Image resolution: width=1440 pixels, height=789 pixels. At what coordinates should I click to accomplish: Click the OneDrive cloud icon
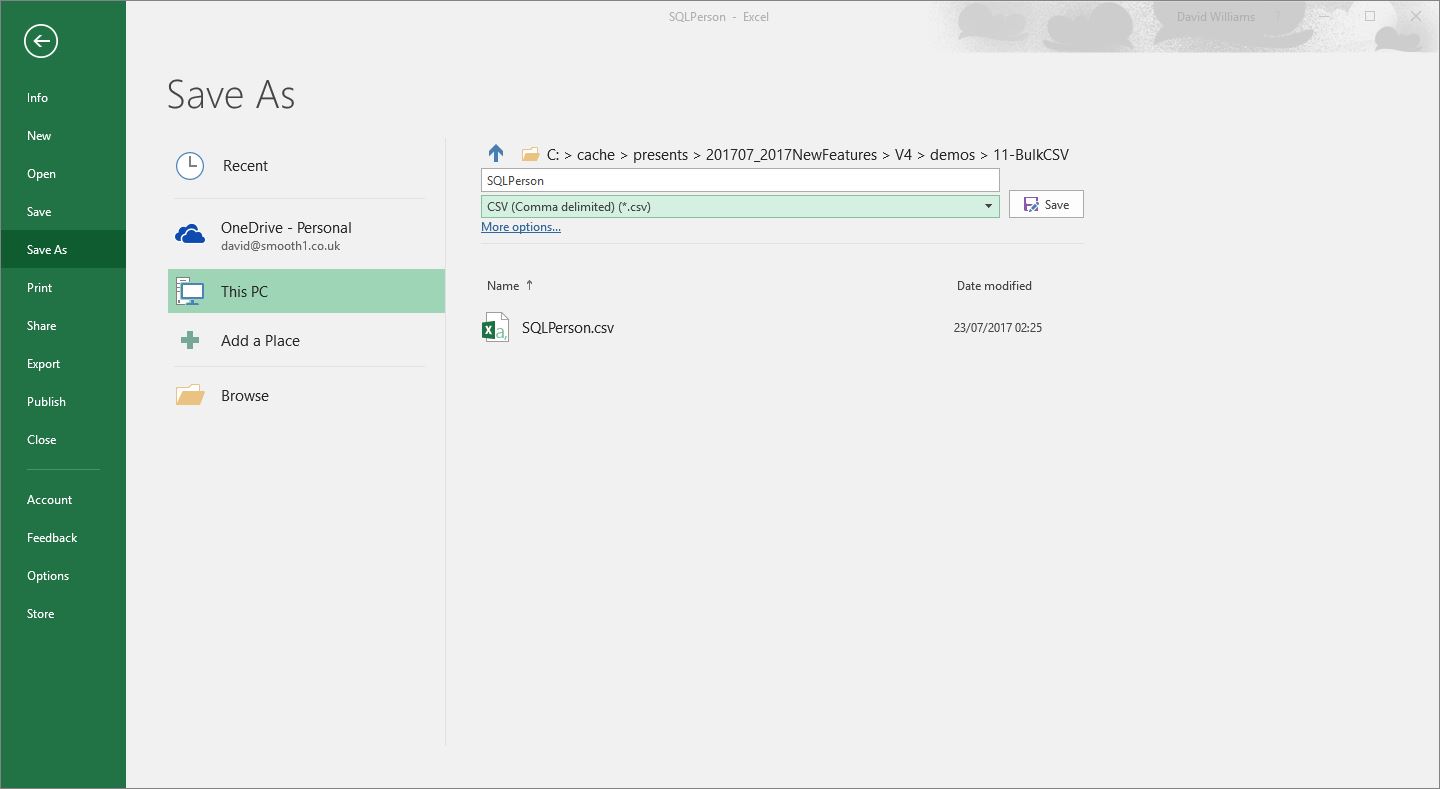190,235
